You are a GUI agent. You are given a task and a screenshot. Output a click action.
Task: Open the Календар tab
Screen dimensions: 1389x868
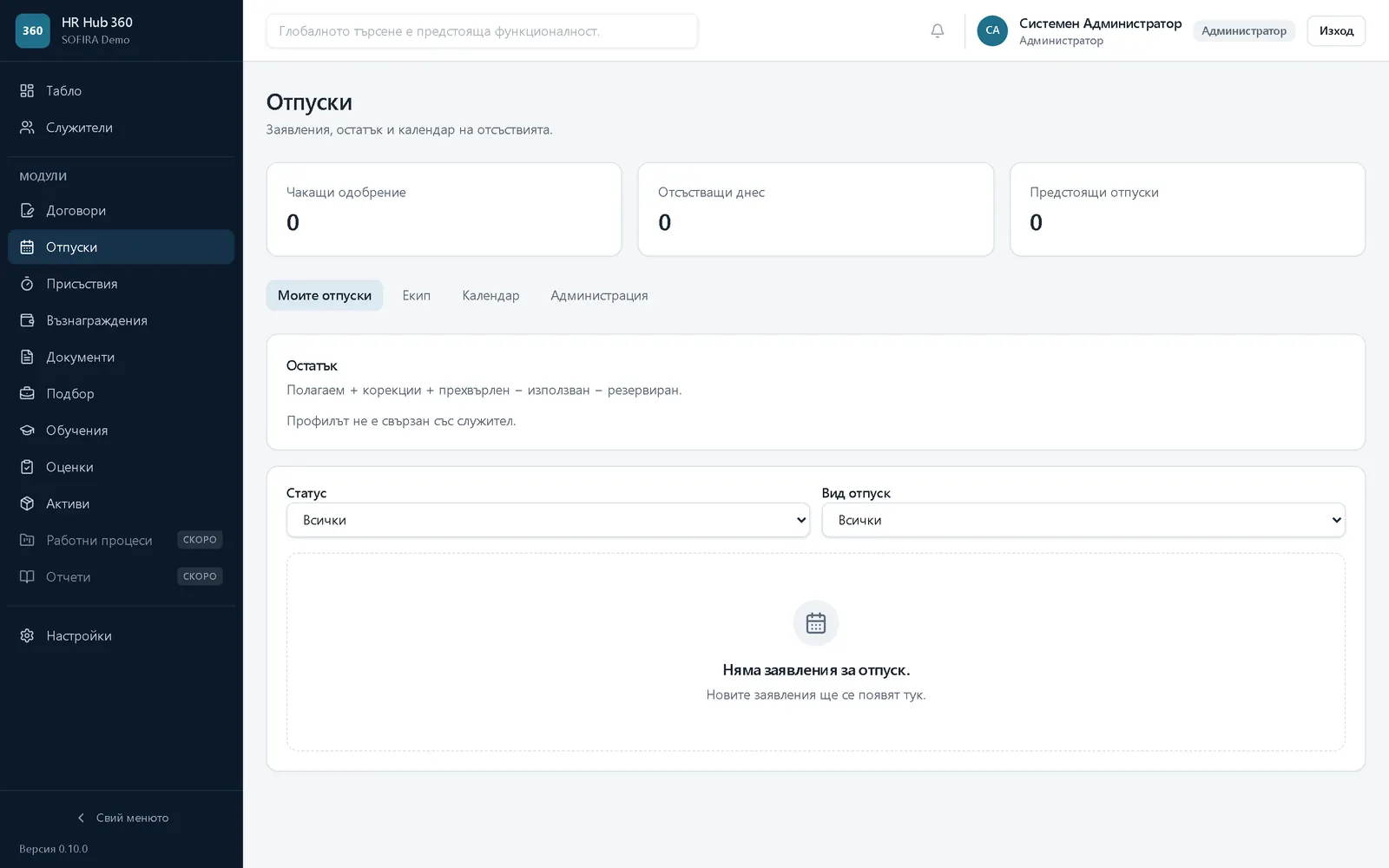(x=490, y=295)
